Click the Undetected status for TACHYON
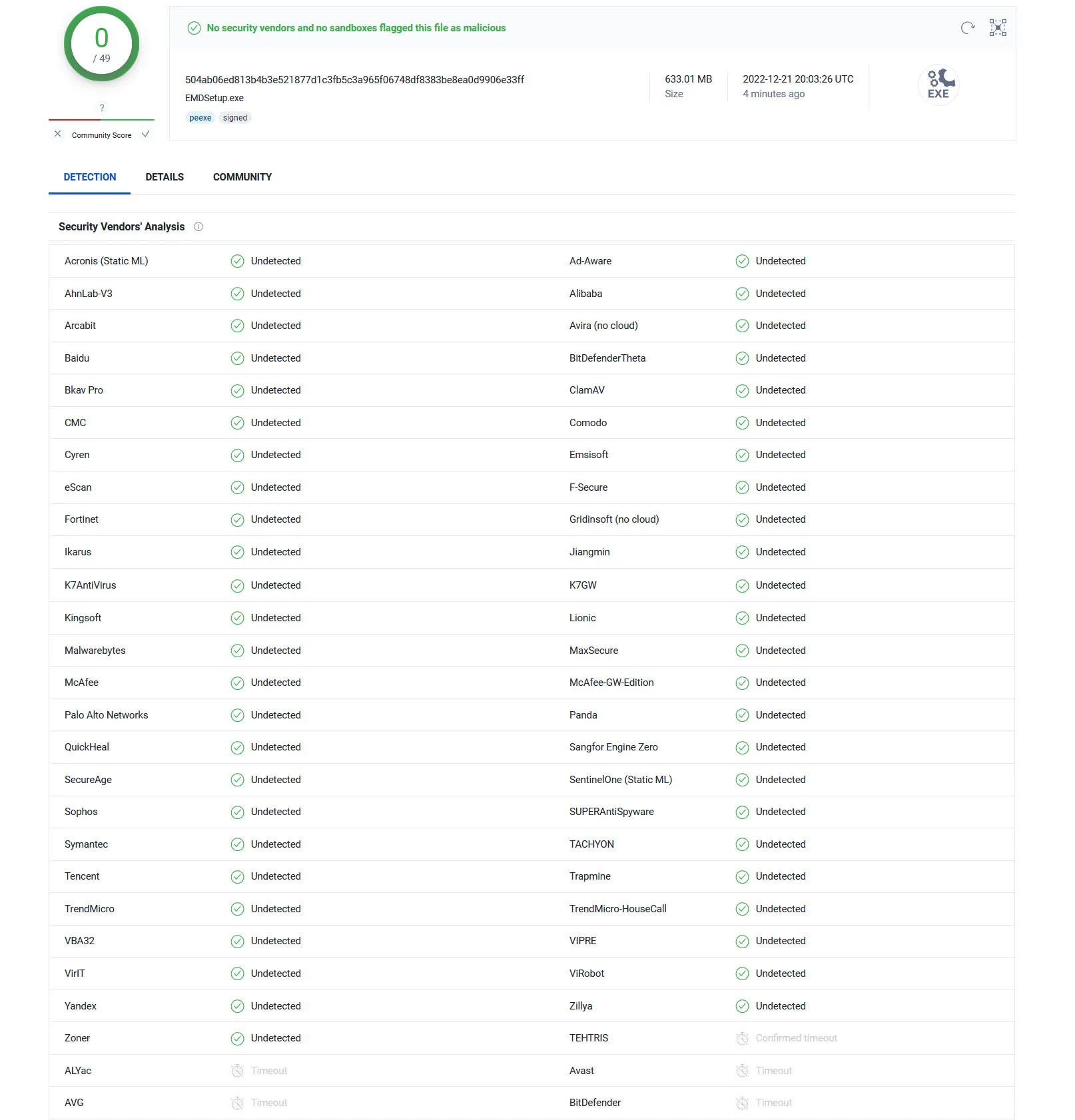 pyautogui.click(x=781, y=844)
